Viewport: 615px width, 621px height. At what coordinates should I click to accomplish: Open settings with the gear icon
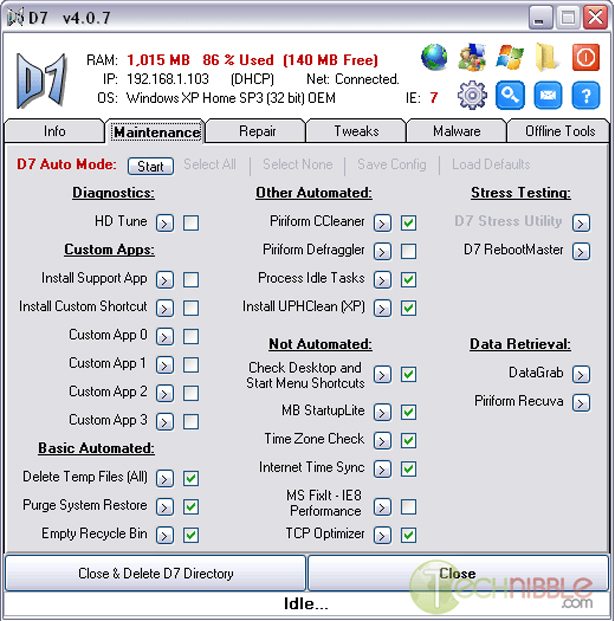[x=472, y=95]
